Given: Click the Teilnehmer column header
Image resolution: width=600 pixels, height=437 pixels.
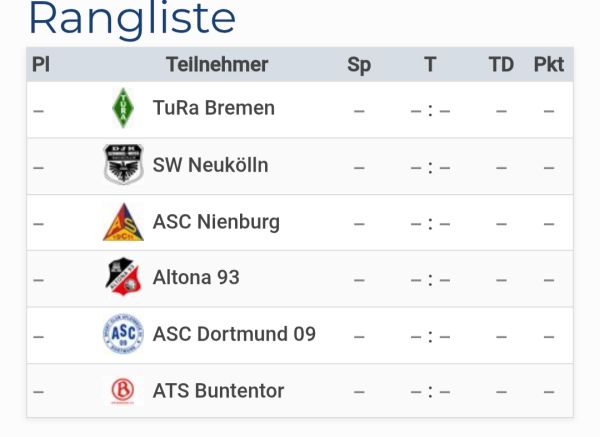Looking at the screenshot, I should (217, 64).
